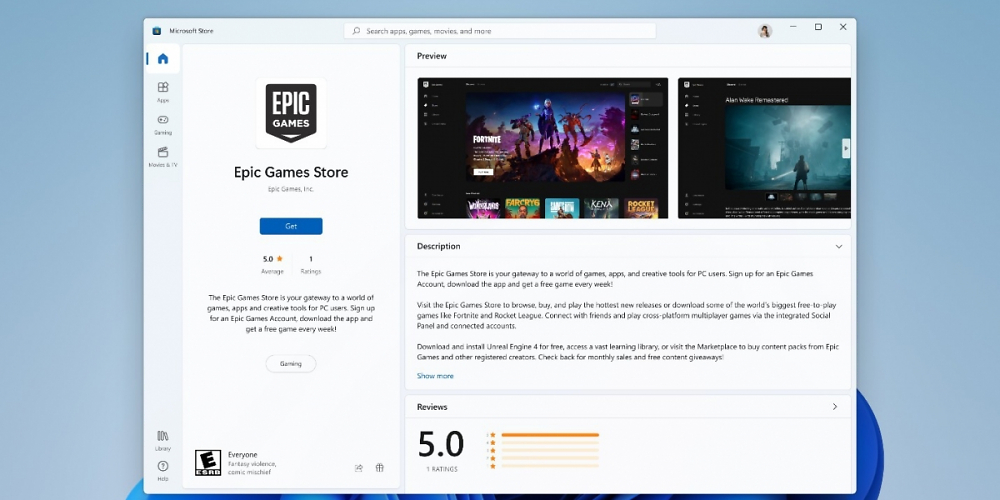The height and width of the screenshot is (500, 1000).
Task: Click in the Search apps, games, movies field
Action: (x=500, y=31)
